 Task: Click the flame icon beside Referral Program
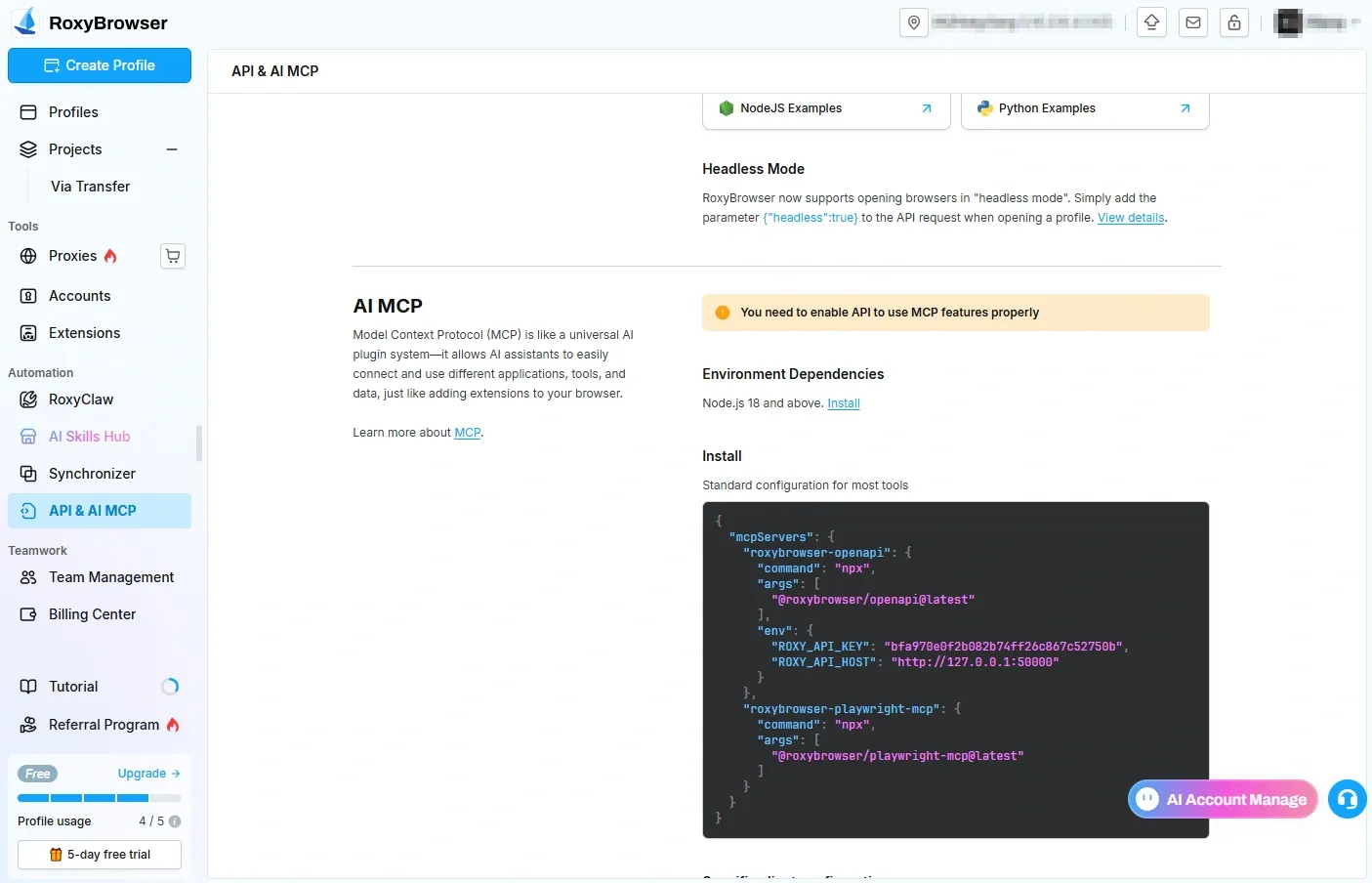click(173, 725)
